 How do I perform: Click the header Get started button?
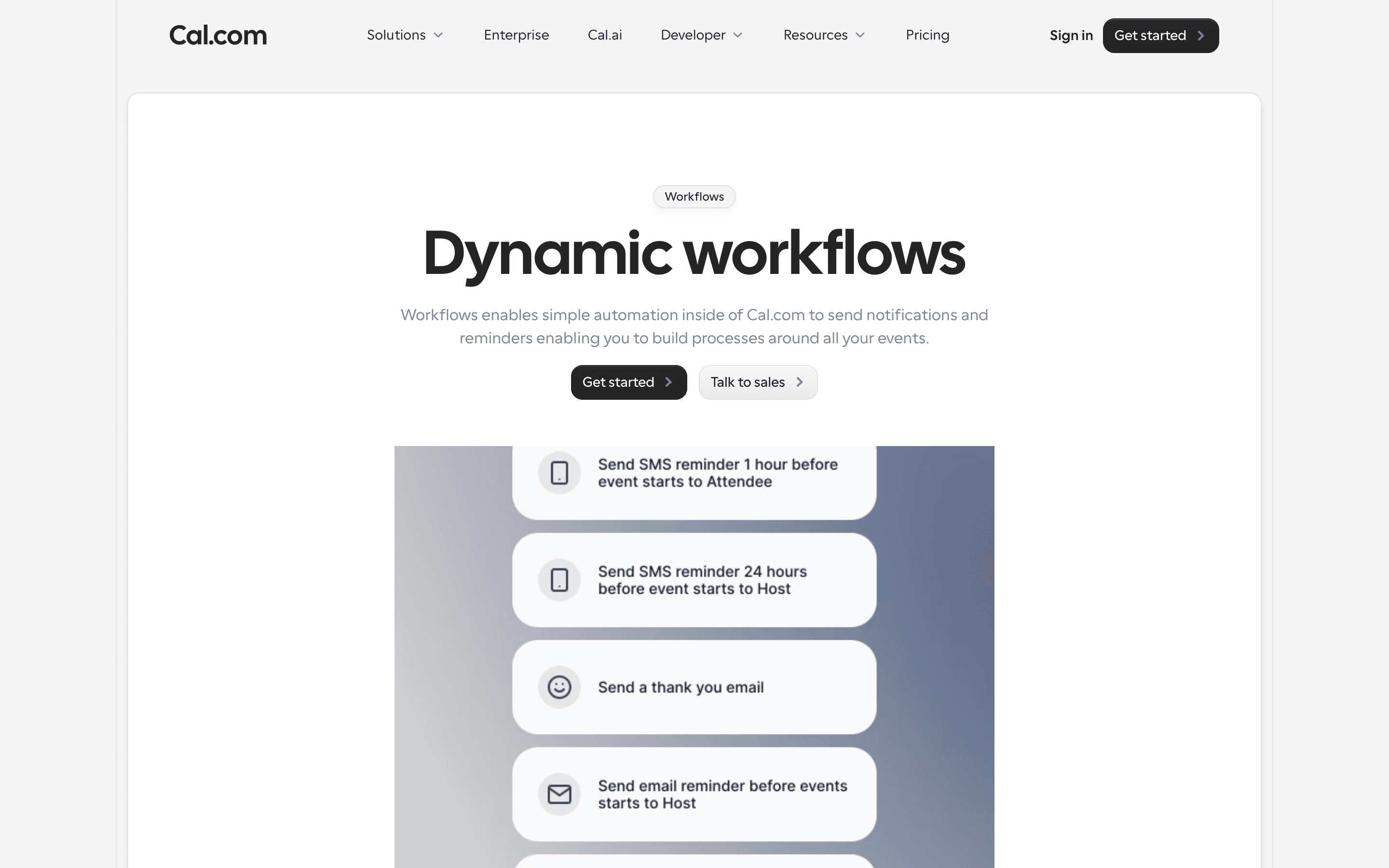1160,36
